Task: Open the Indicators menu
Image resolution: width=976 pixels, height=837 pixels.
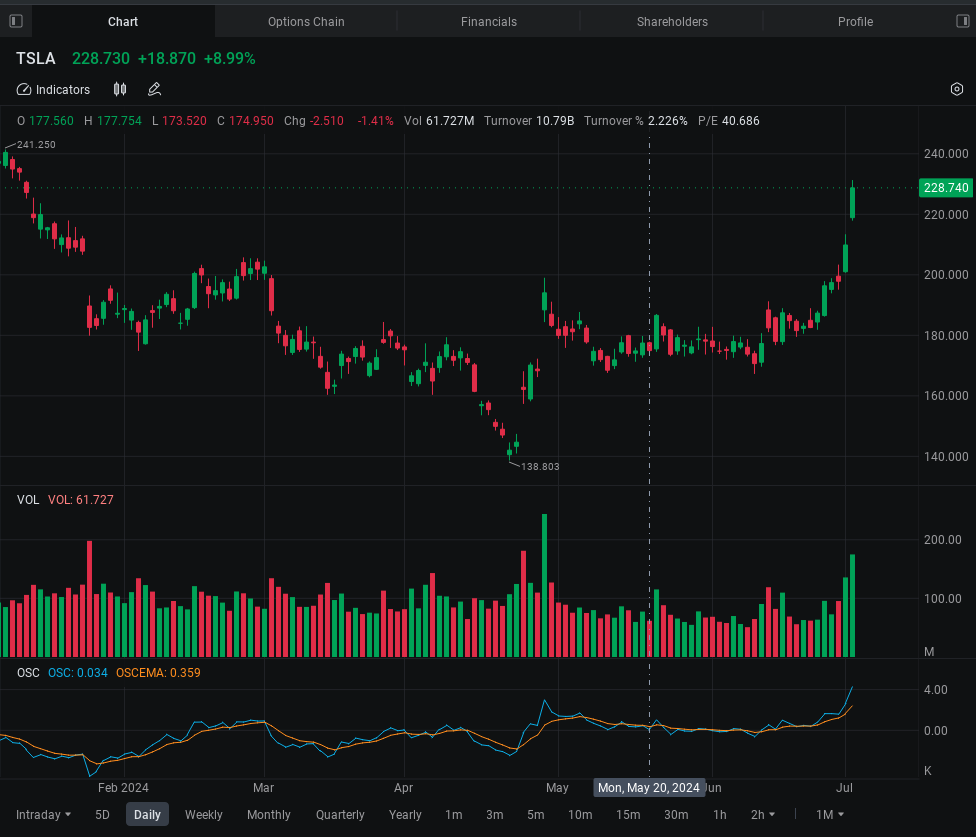Action: (54, 90)
